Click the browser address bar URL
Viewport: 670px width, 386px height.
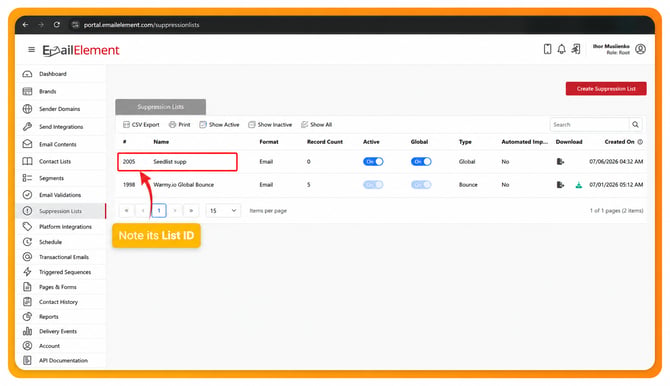141,25
